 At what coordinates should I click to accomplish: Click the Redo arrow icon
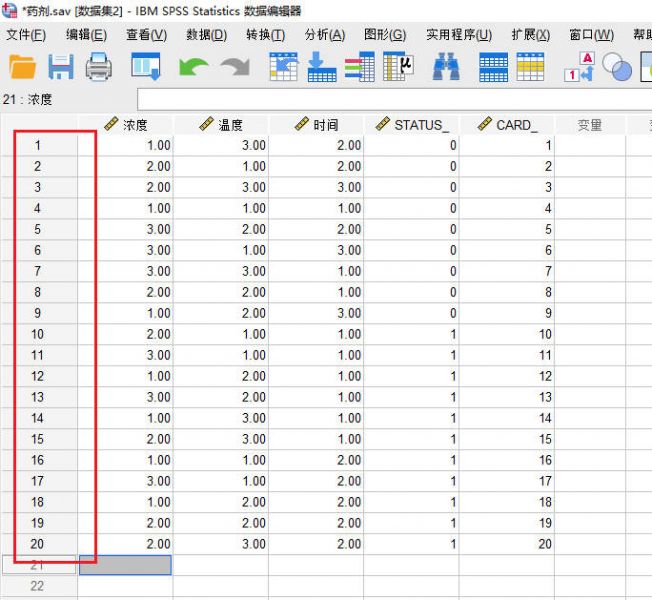tap(234, 67)
